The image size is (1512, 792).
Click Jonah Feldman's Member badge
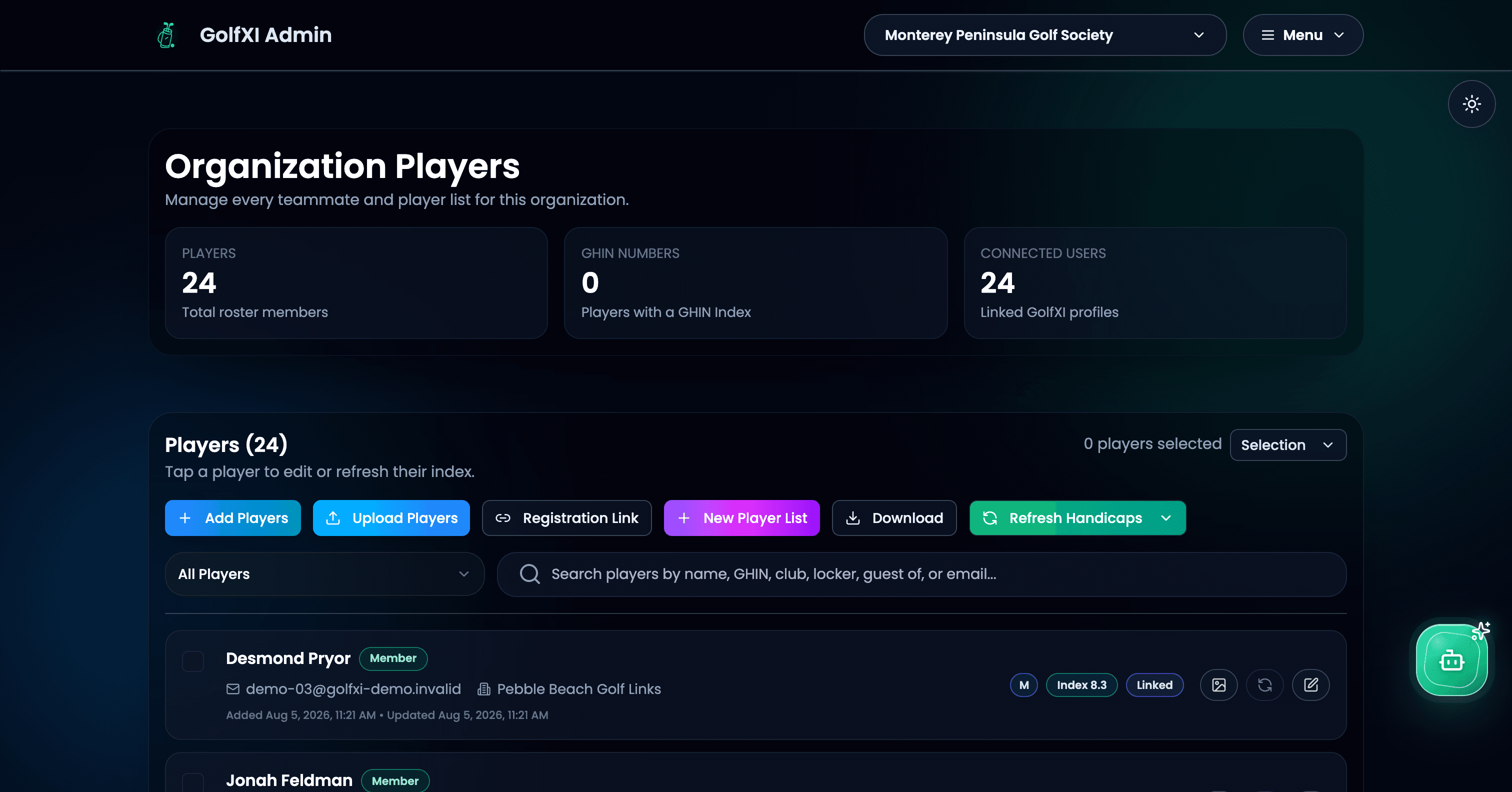395,781
